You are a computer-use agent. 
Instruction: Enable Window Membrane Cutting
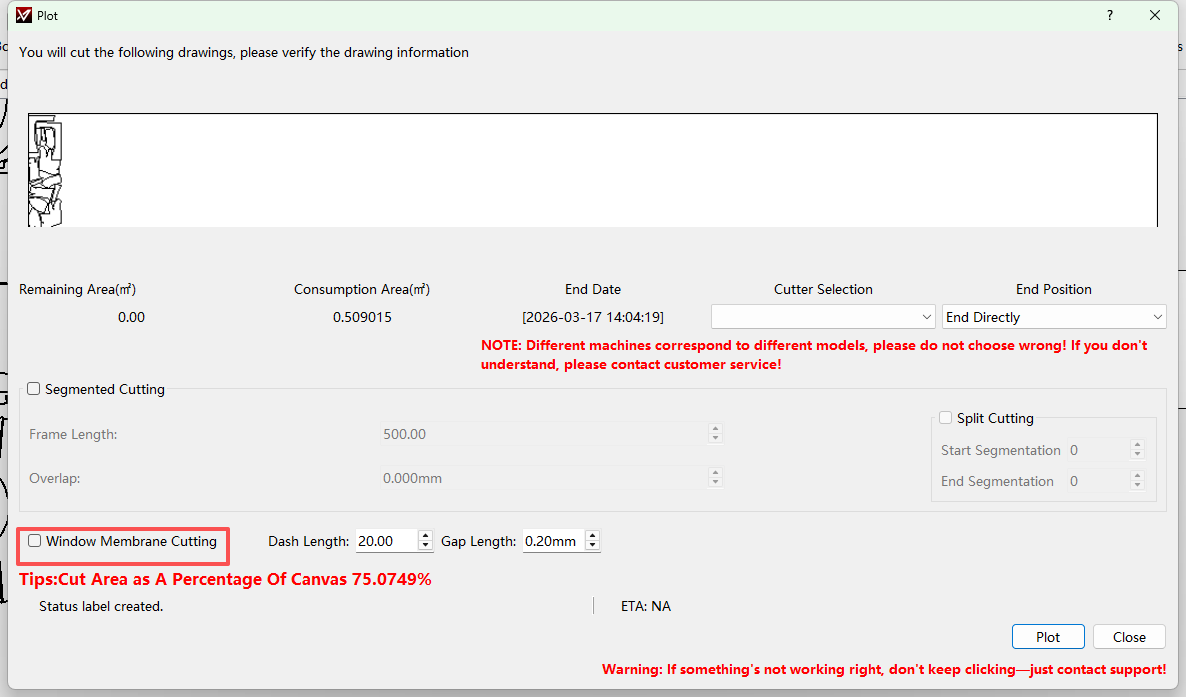[35, 541]
